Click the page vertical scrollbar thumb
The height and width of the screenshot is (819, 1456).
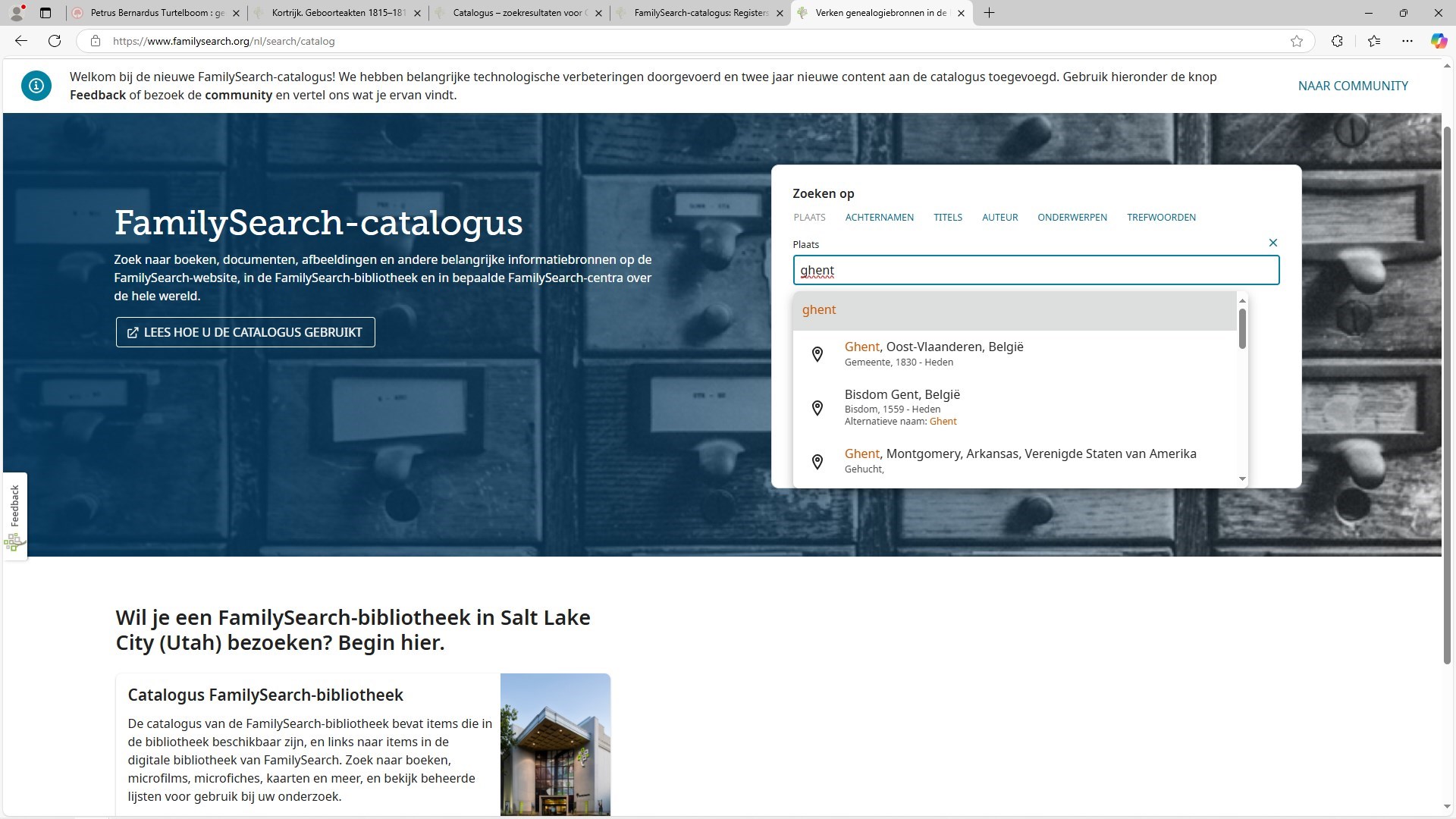pyautogui.click(x=1447, y=394)
